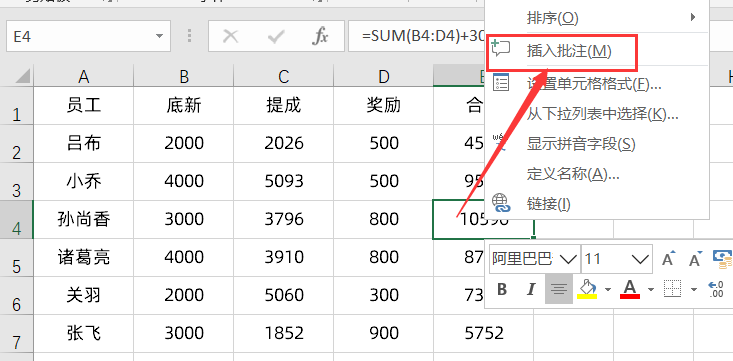Select cell containing 吕布
This screenshot has width=733, height=361.
84,143
